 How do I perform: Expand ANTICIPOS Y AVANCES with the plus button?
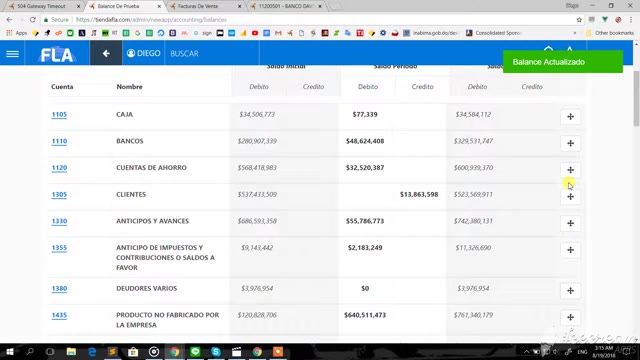point(570,223)
